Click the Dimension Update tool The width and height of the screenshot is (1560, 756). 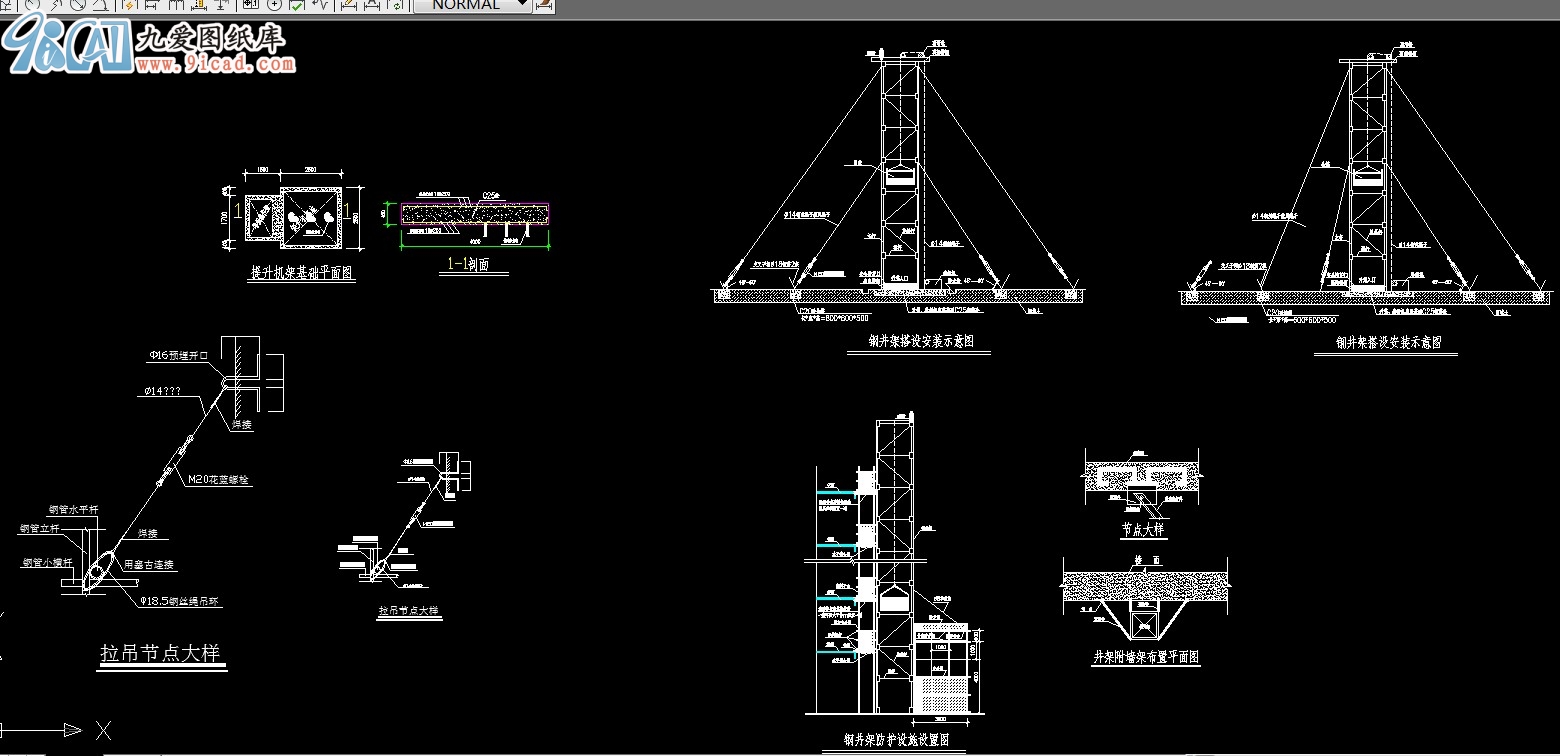tap(395, 4)
